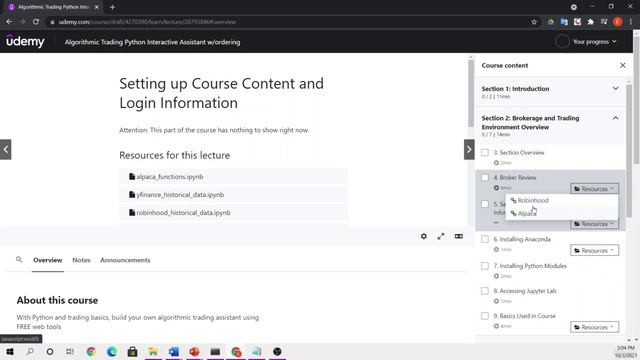Download yfinance_historical_data.ipynb resource
Image resolution: width=640 pixels, height=360 pixels.
[x=233, y=195]
